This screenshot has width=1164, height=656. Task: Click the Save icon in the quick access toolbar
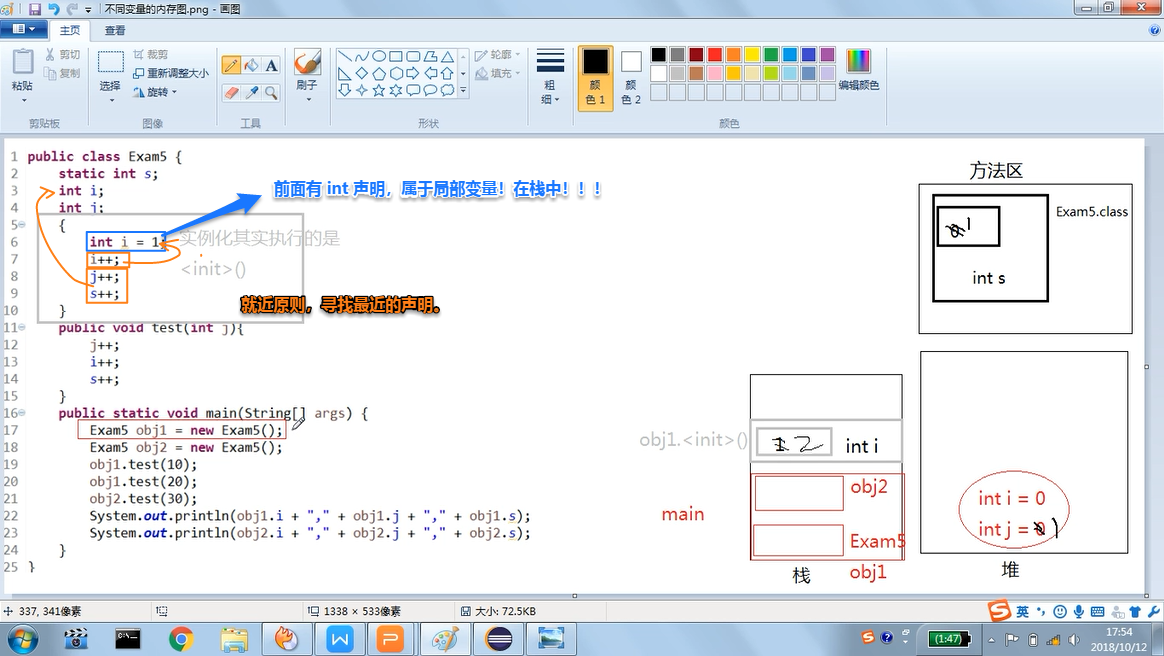35,9
